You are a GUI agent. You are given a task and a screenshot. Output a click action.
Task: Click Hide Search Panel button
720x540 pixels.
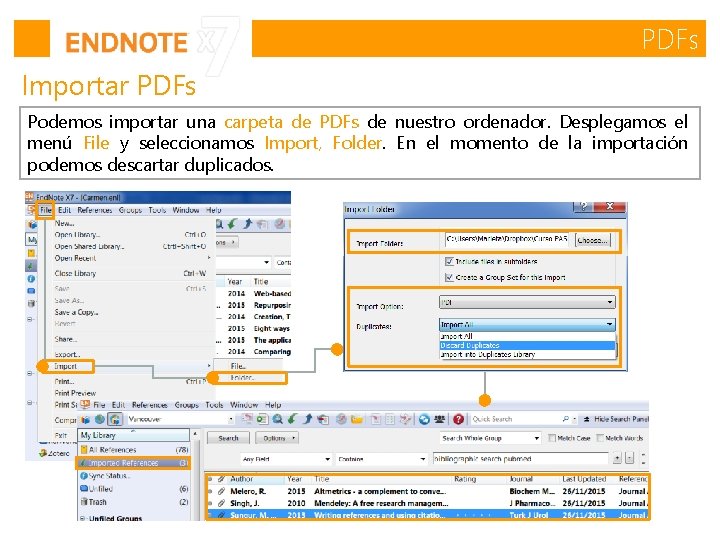point(615,419)
